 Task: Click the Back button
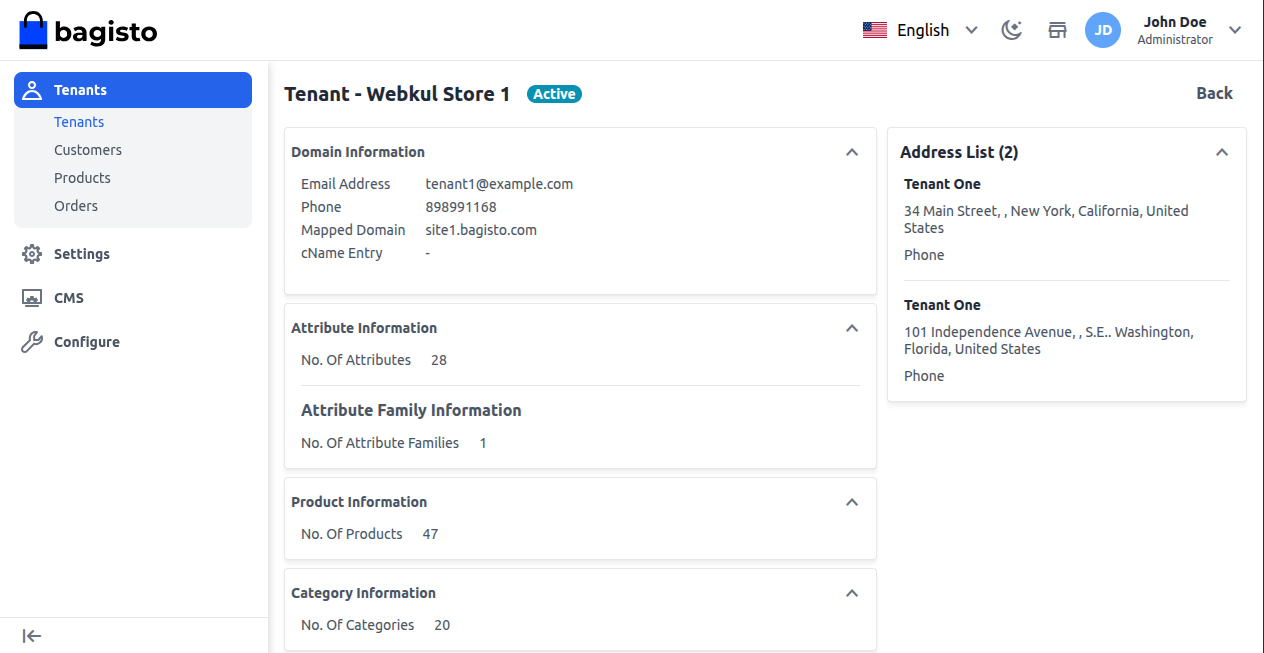[1214, 93]
